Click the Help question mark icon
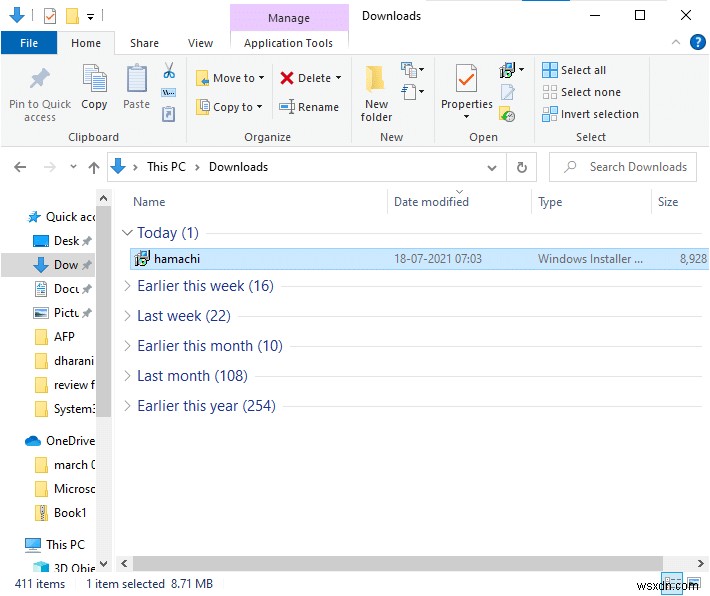This screenshot has width=710, height=596. tap(697, 42)
